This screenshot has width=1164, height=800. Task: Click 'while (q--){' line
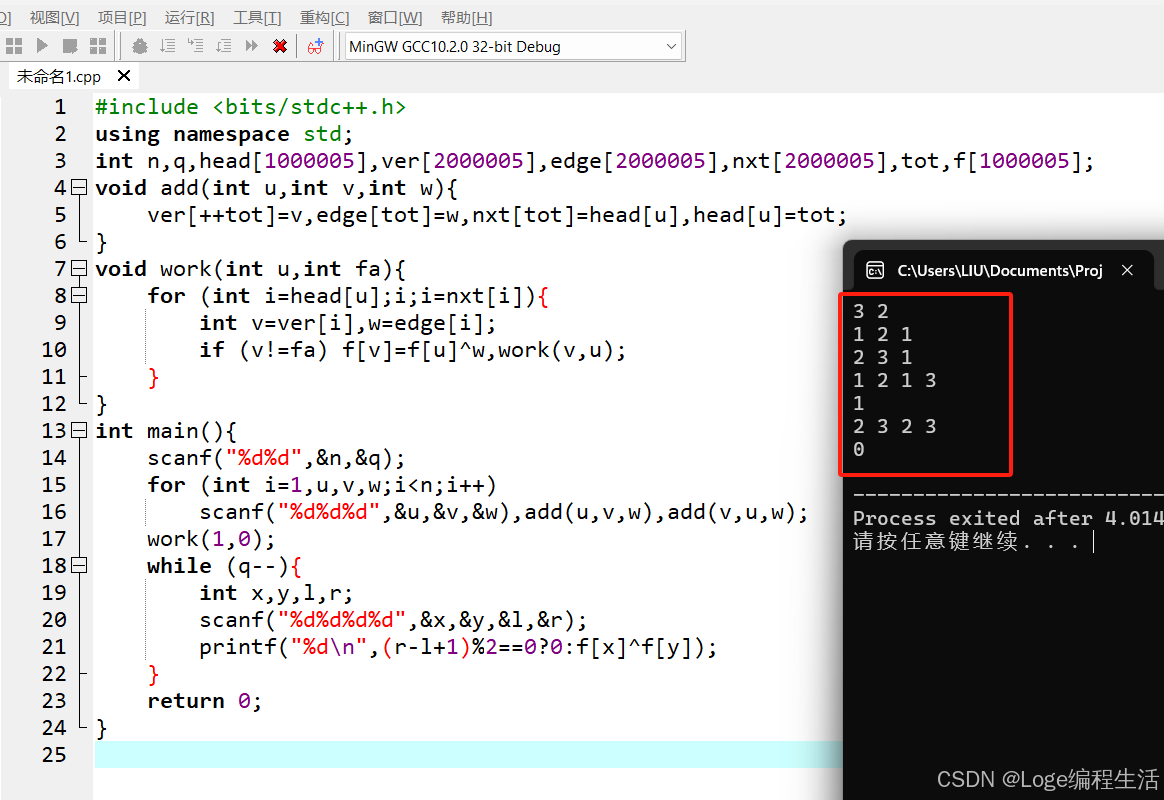pyautogui.click(x=224, y=565)
